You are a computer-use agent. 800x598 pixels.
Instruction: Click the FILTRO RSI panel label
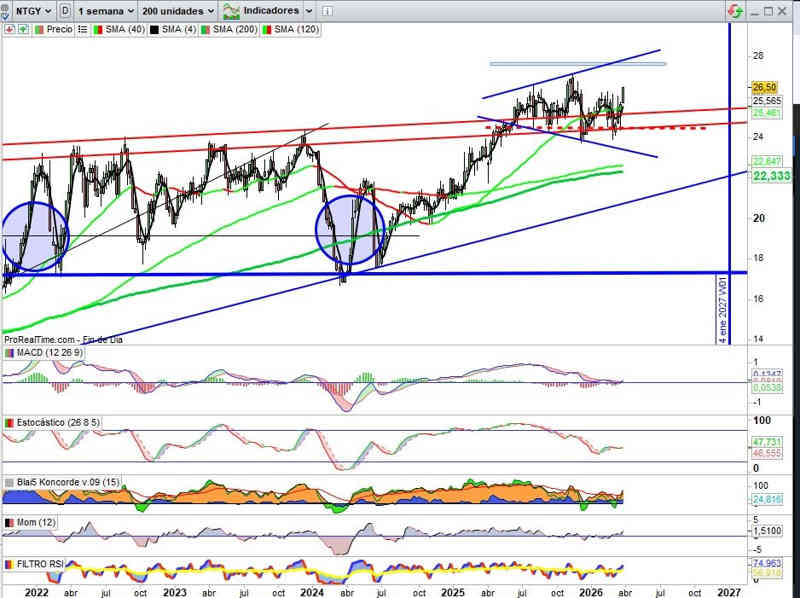(x=41, y=564)
